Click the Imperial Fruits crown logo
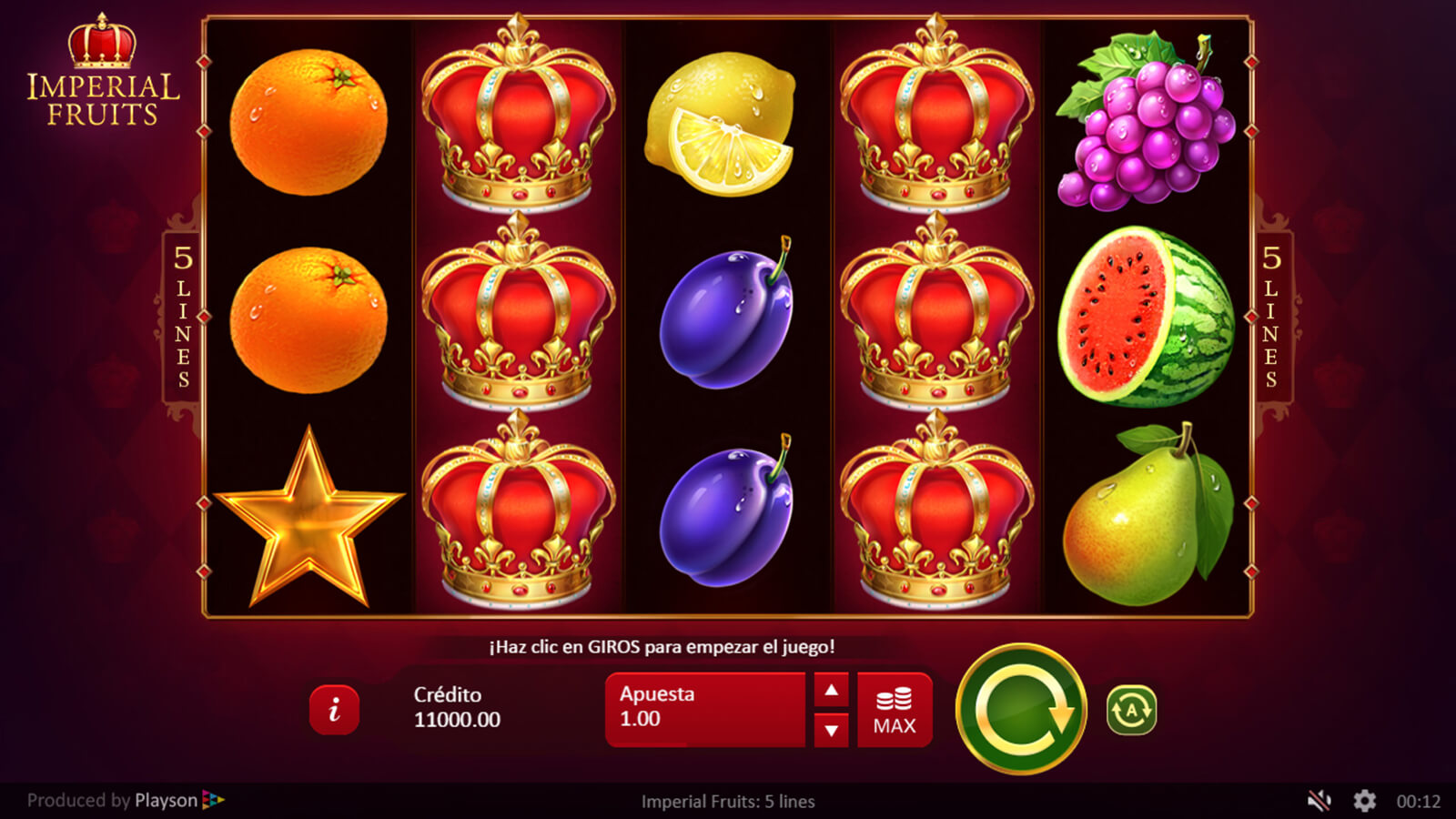 [103, 70]
